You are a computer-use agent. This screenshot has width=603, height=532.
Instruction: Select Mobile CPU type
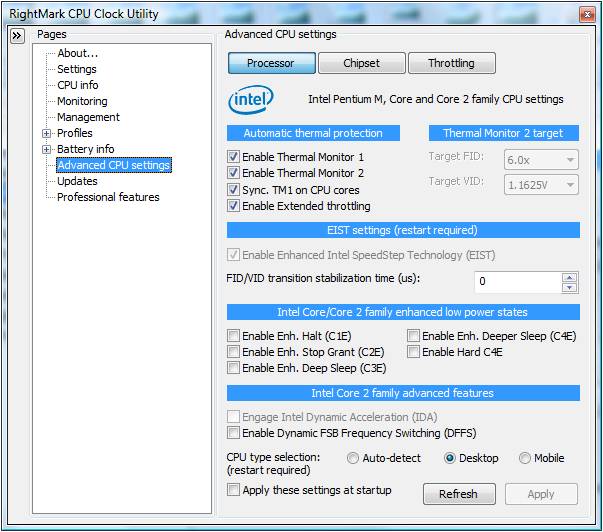(x=525, y=458)
